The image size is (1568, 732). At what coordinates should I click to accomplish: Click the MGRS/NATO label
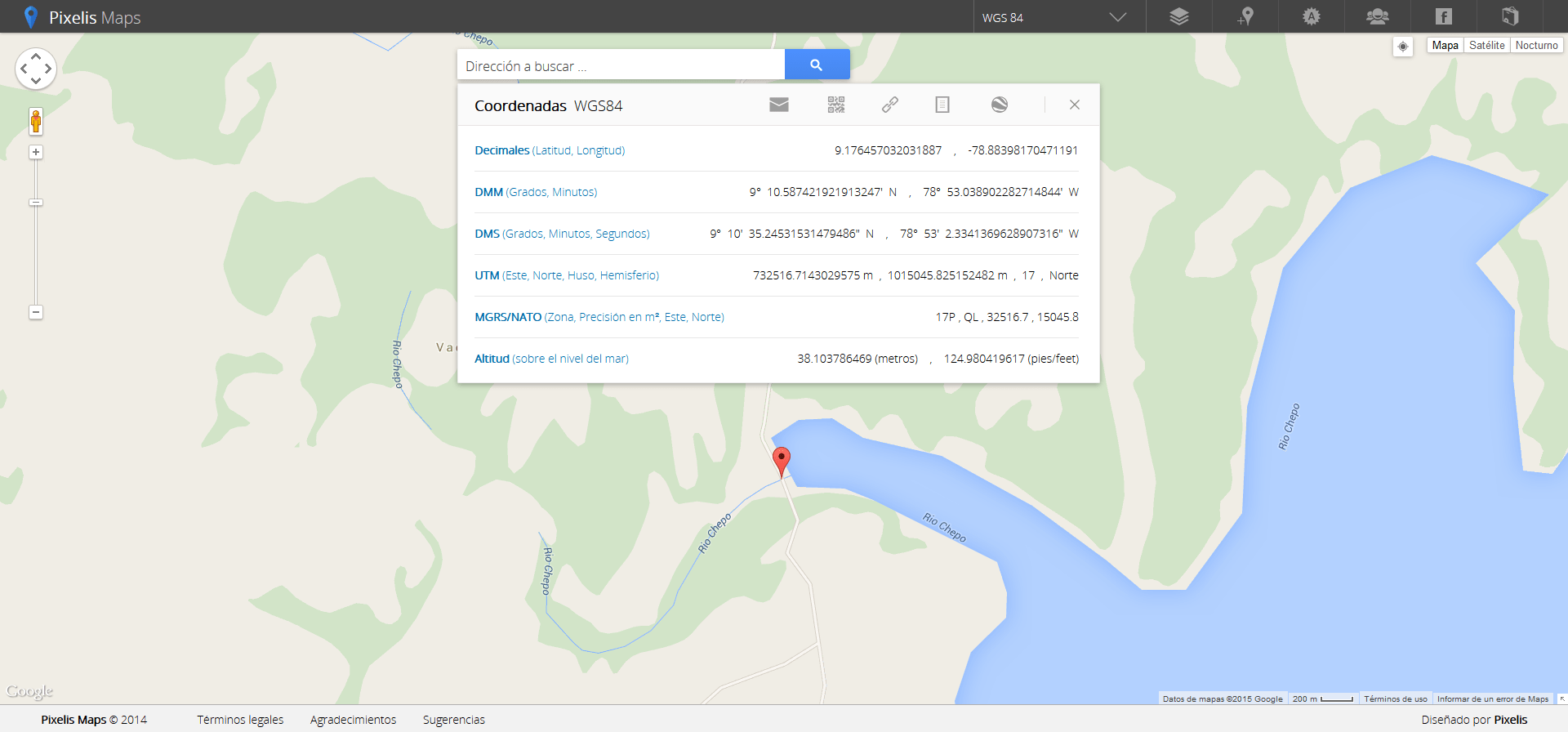tap(599, 317)
